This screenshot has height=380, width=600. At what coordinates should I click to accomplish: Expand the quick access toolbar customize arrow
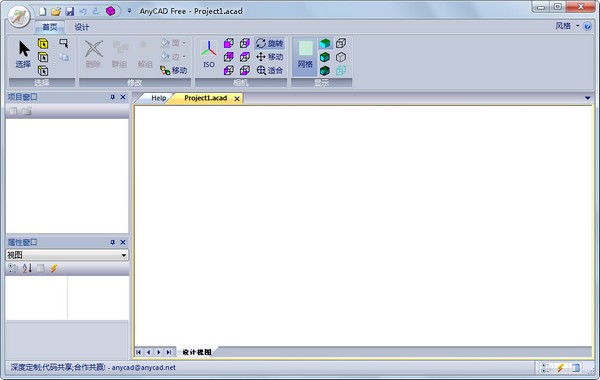coord(129,11)
